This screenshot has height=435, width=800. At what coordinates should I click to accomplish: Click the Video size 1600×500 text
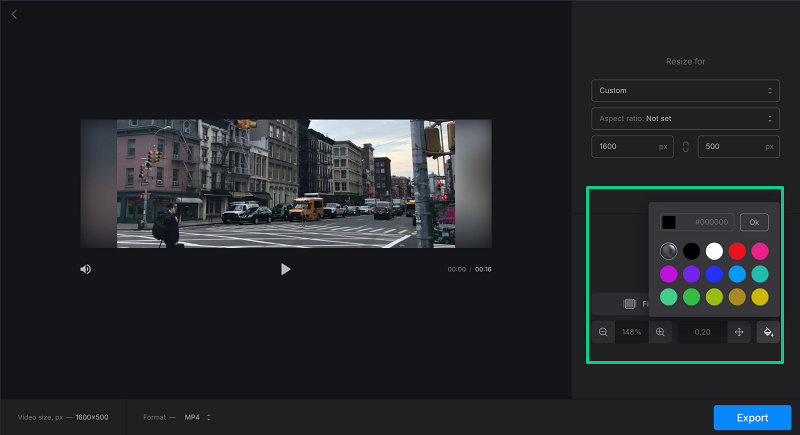[x=63, y=417]
